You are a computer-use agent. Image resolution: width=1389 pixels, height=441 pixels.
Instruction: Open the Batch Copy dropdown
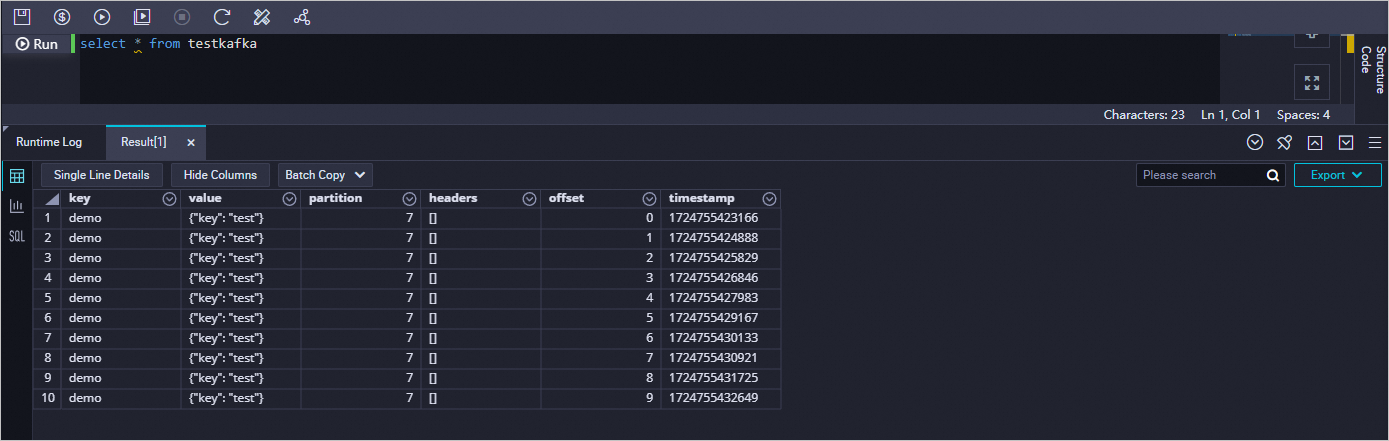coord(325,175)
